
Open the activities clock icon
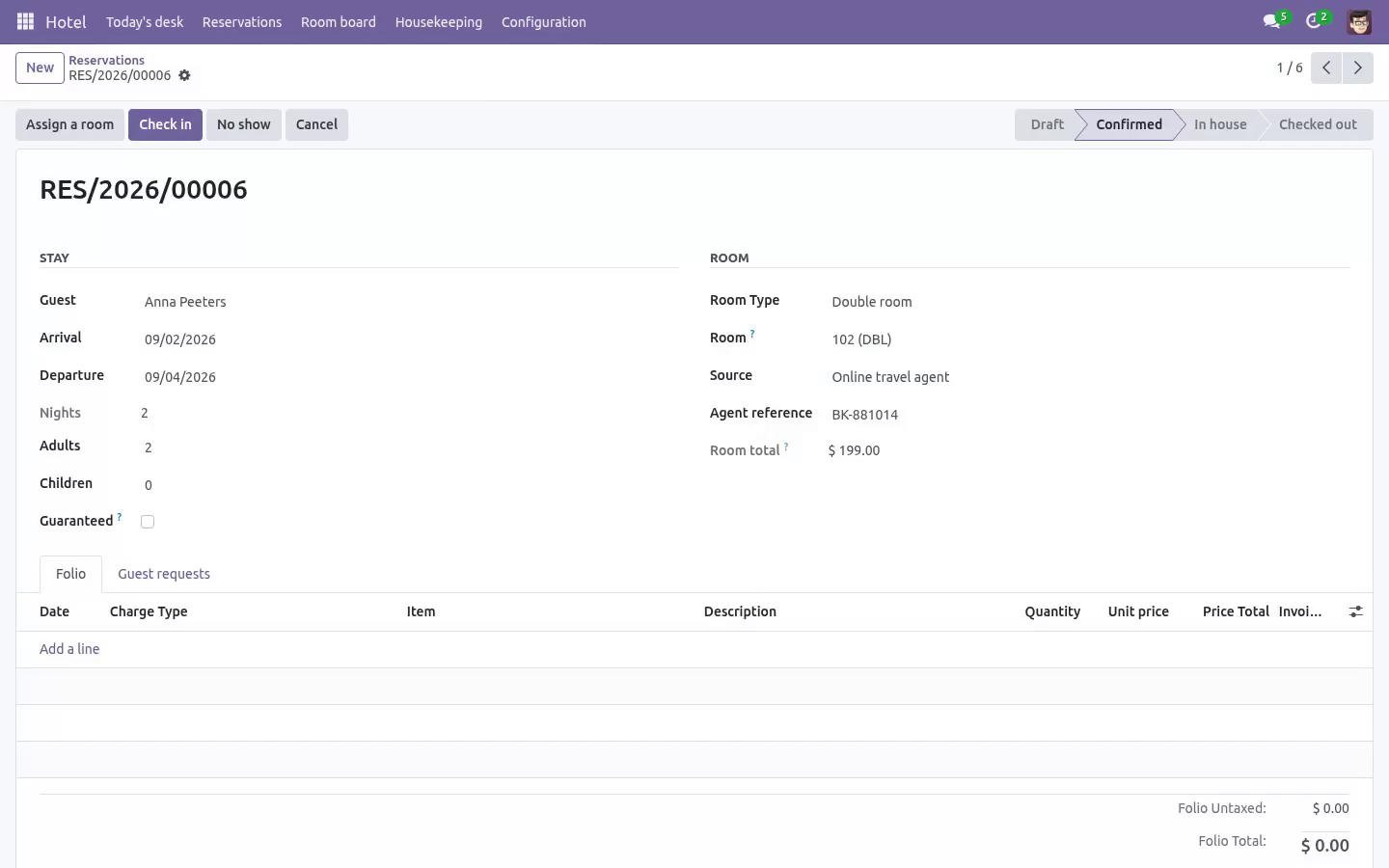pyautogui.click(x=1313, y=21)
